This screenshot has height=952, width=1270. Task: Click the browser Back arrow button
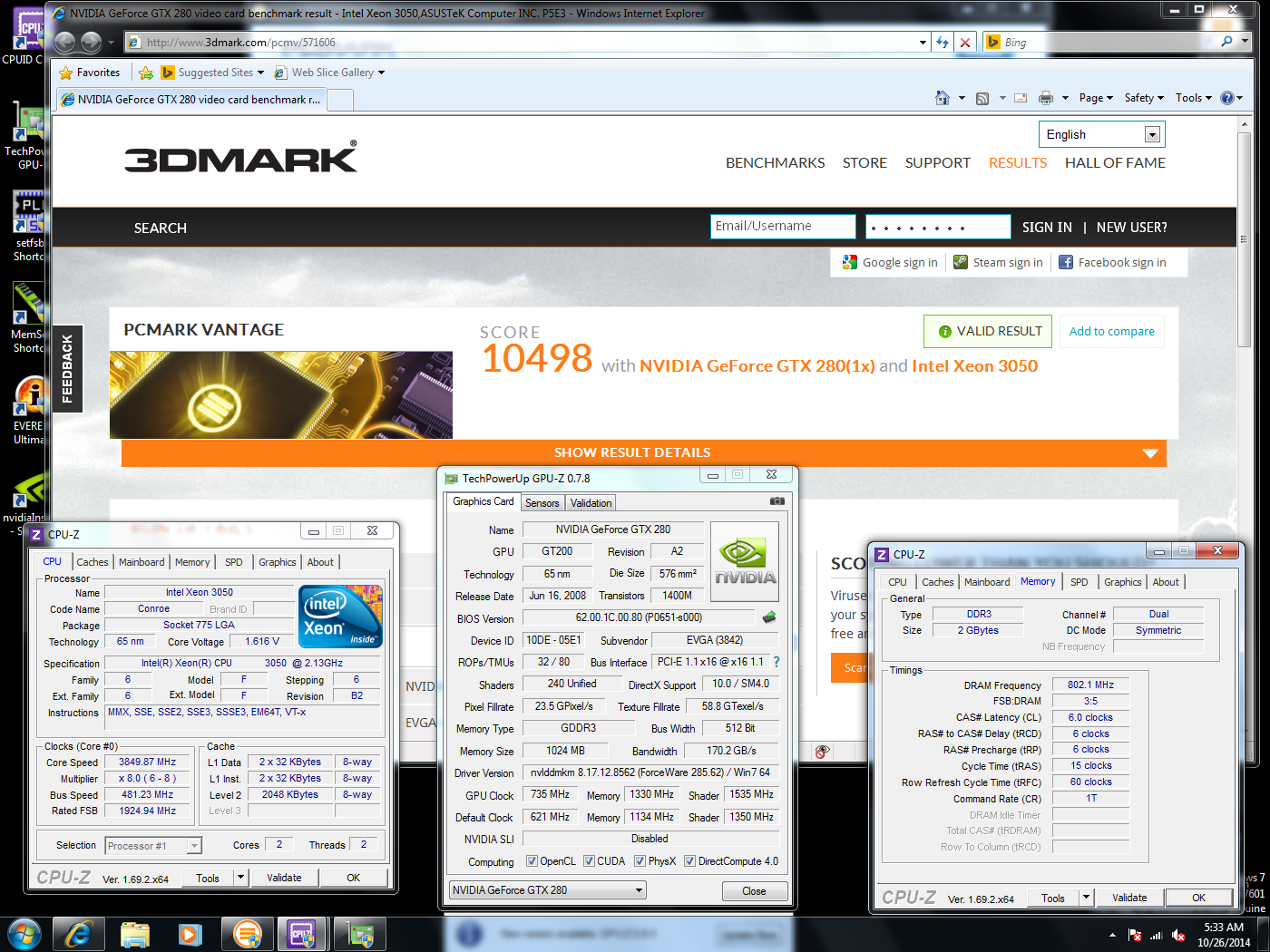point(64,42)
